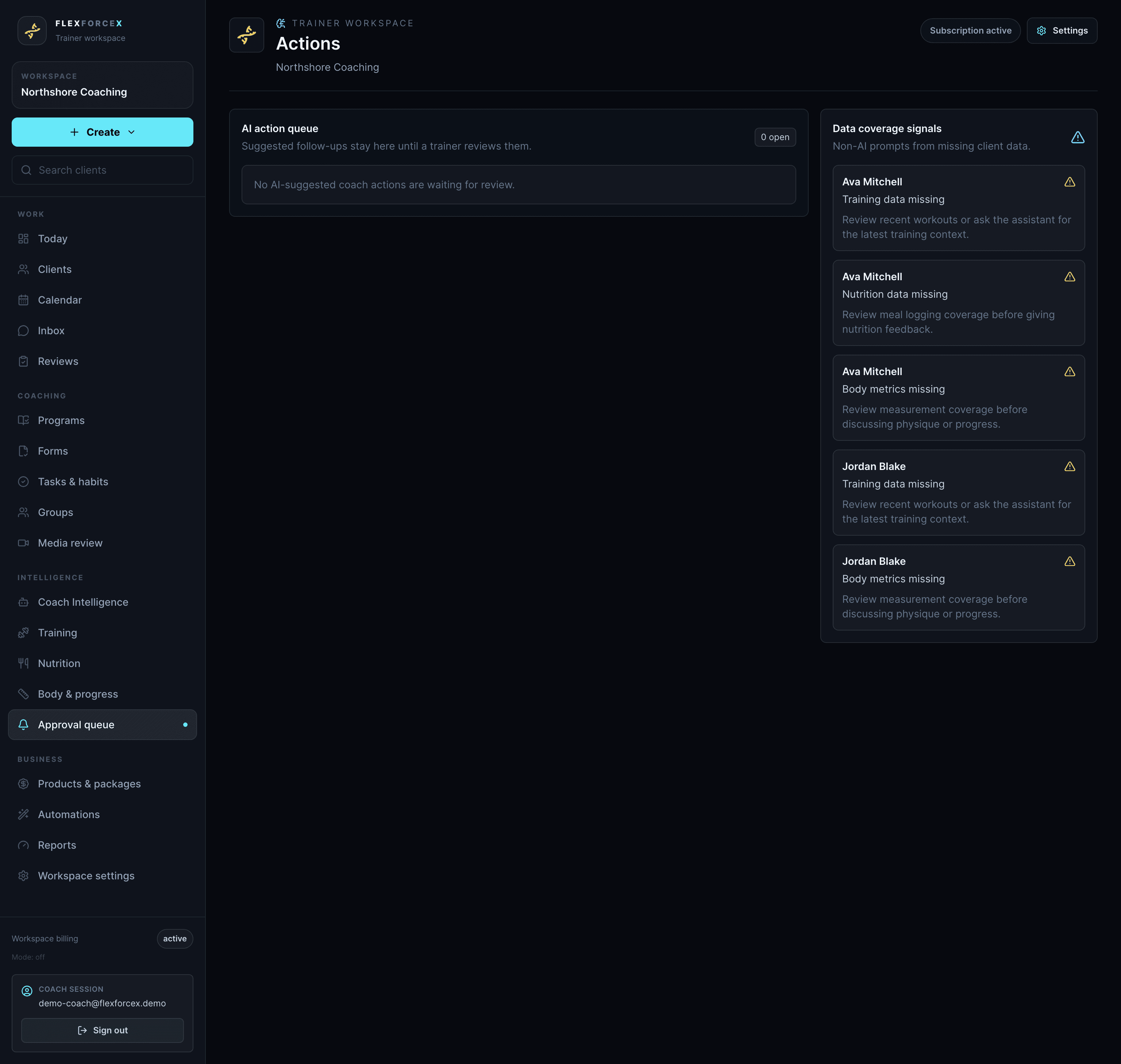Viewport: 1121px width, 1064px height.
Task: Open the Programs page
Action: coord(102,420)
